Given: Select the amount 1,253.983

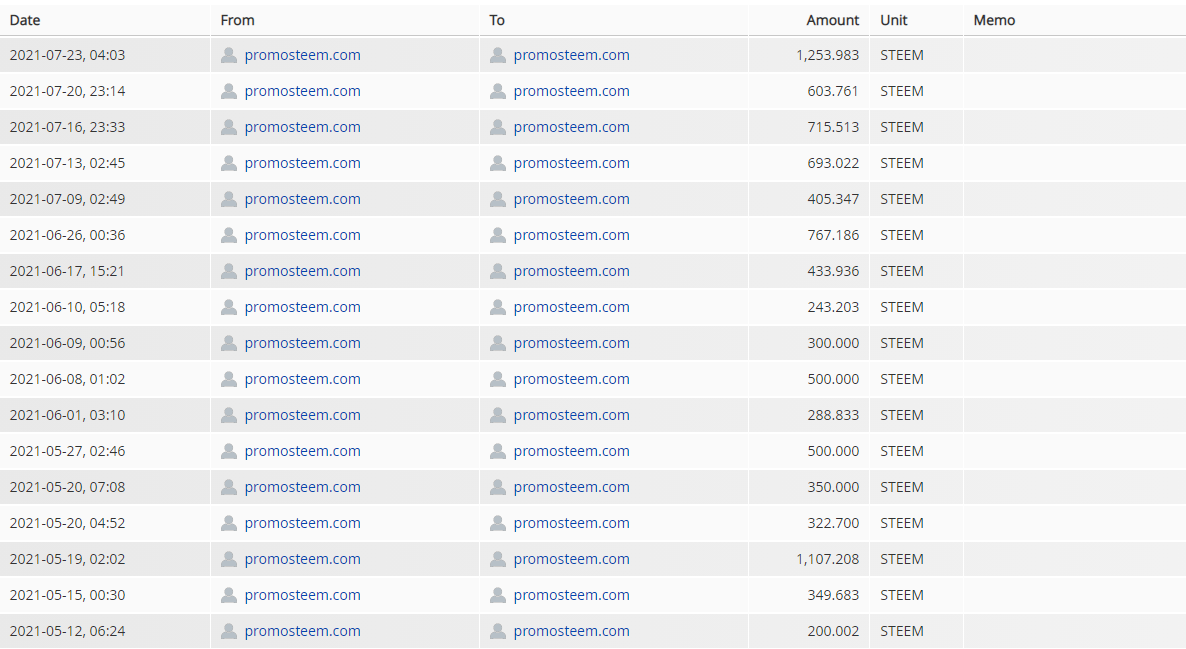Looking at the screenshot, I should (x=827, y=55).
